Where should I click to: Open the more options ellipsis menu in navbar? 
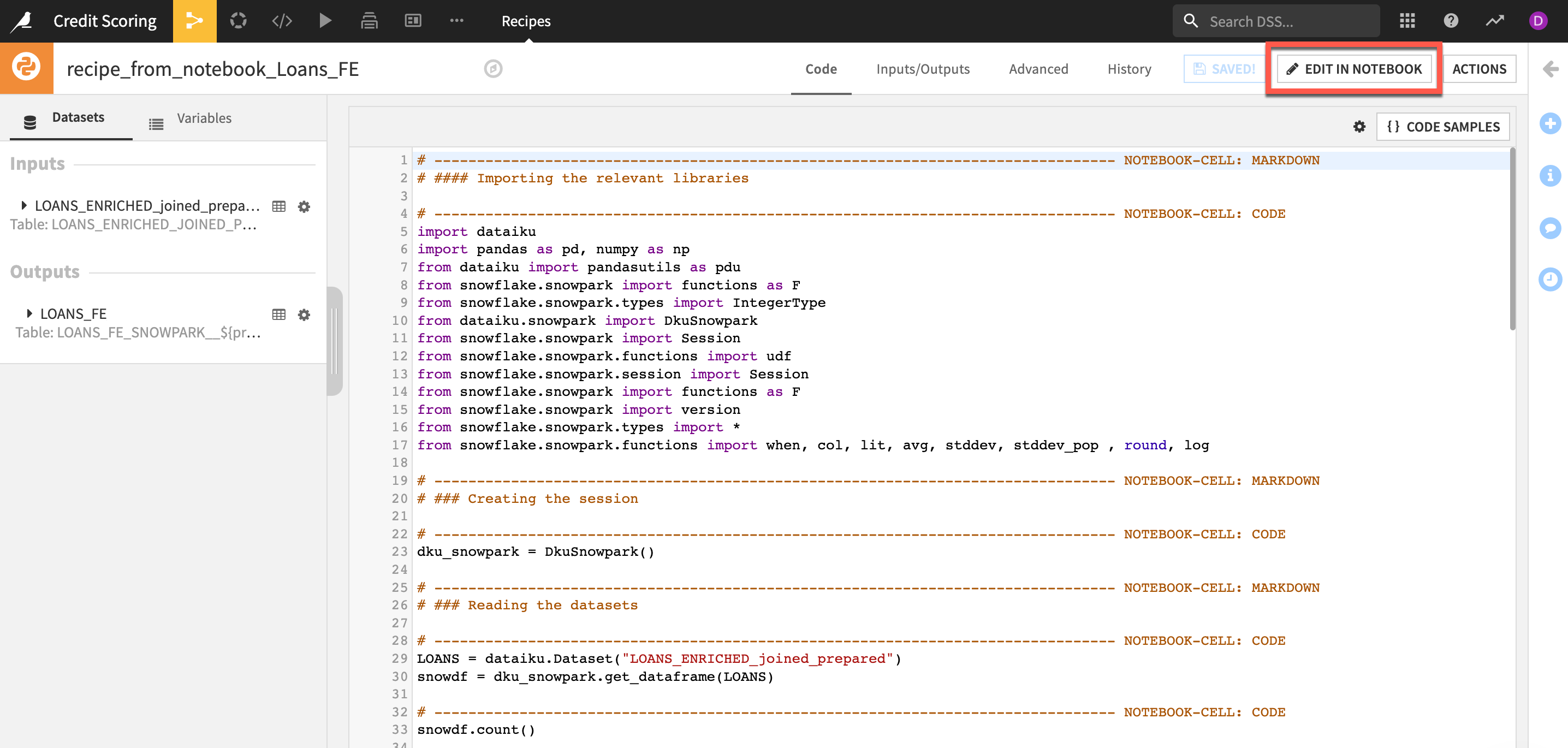[456, 21]
